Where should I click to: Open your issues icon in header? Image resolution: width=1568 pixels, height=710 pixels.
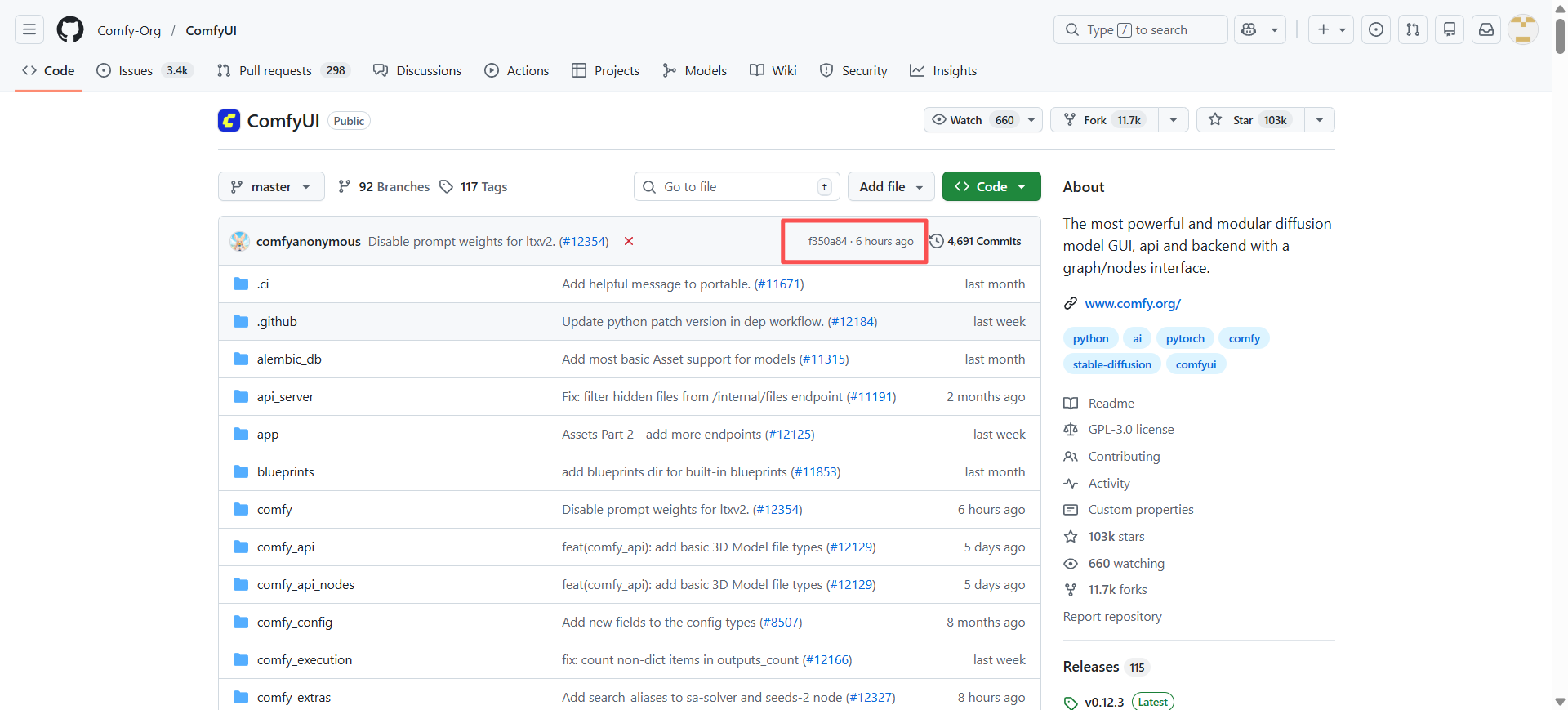(1376, 30)
